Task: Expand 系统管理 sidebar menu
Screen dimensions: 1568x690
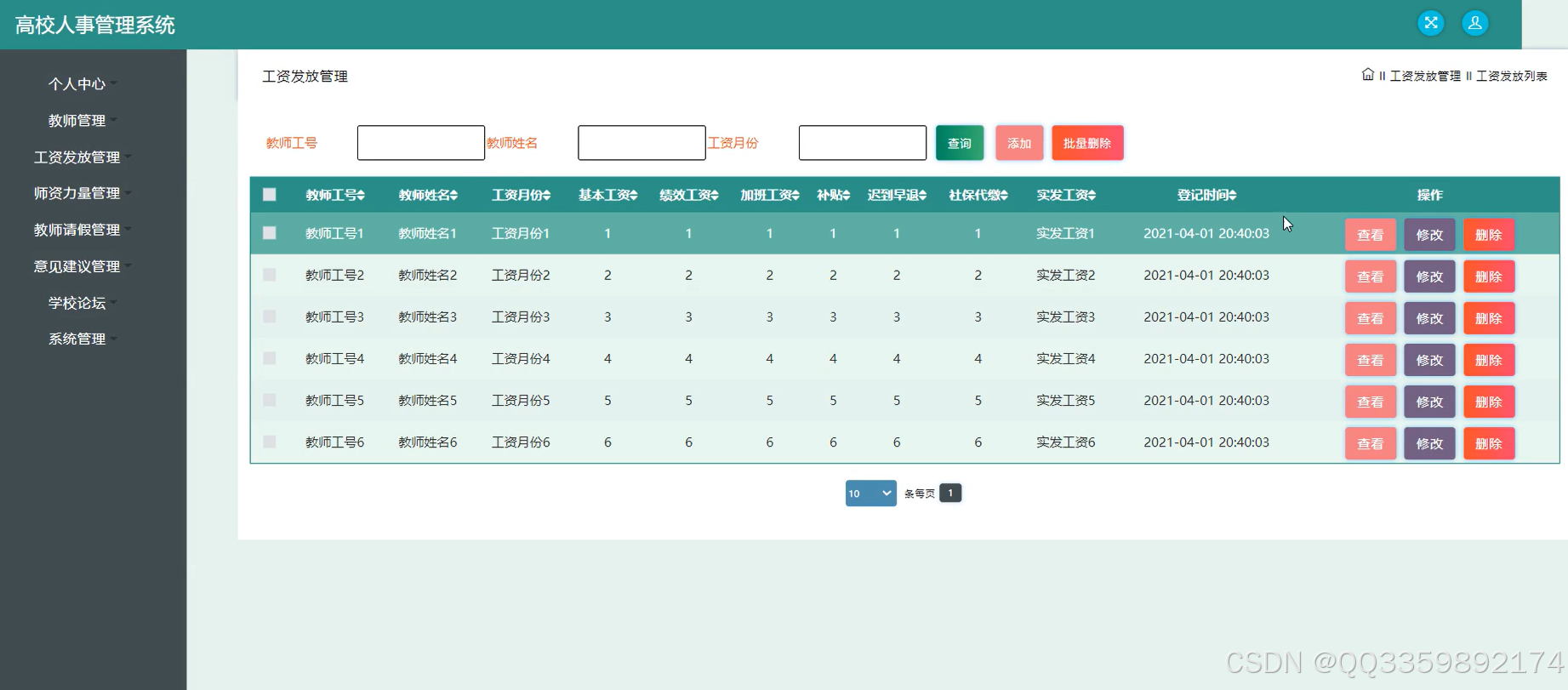Action: [83, 339]
